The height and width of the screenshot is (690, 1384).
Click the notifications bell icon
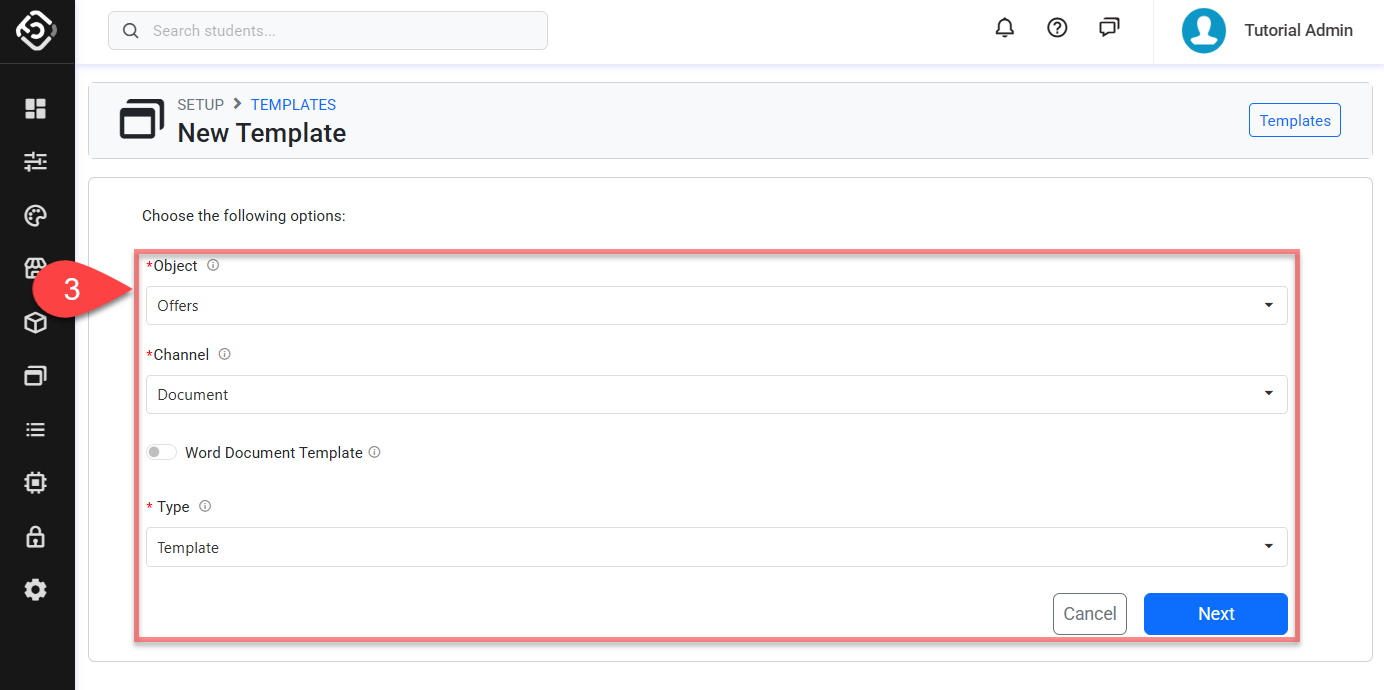point(1005,28)
